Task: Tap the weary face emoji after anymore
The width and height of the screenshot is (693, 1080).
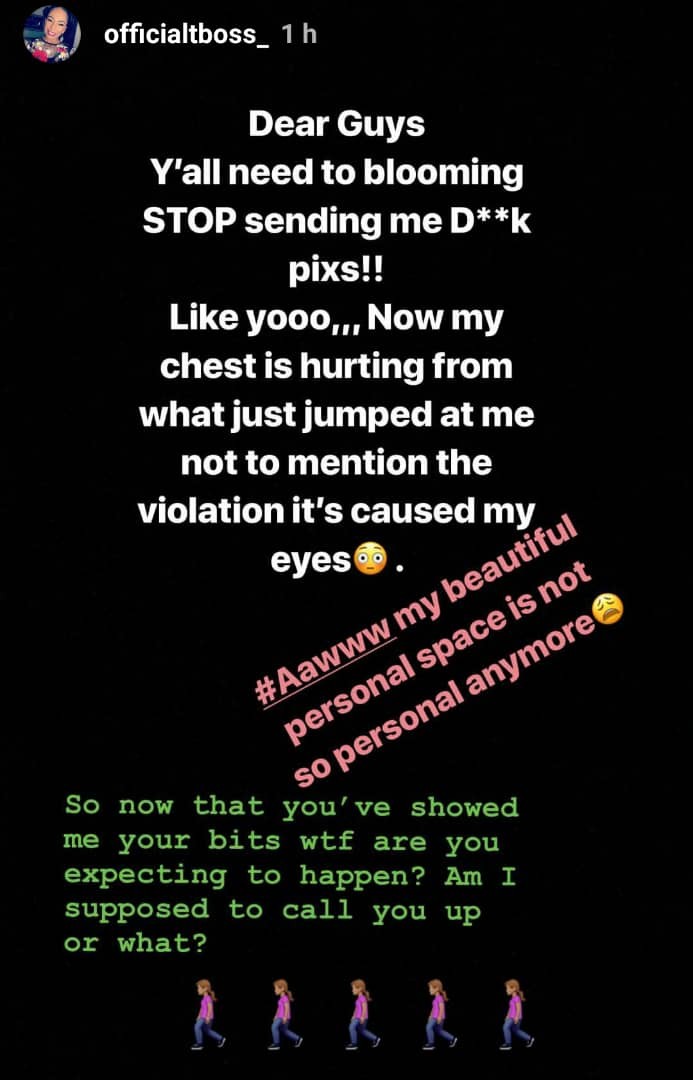Action: pos(608,608)
